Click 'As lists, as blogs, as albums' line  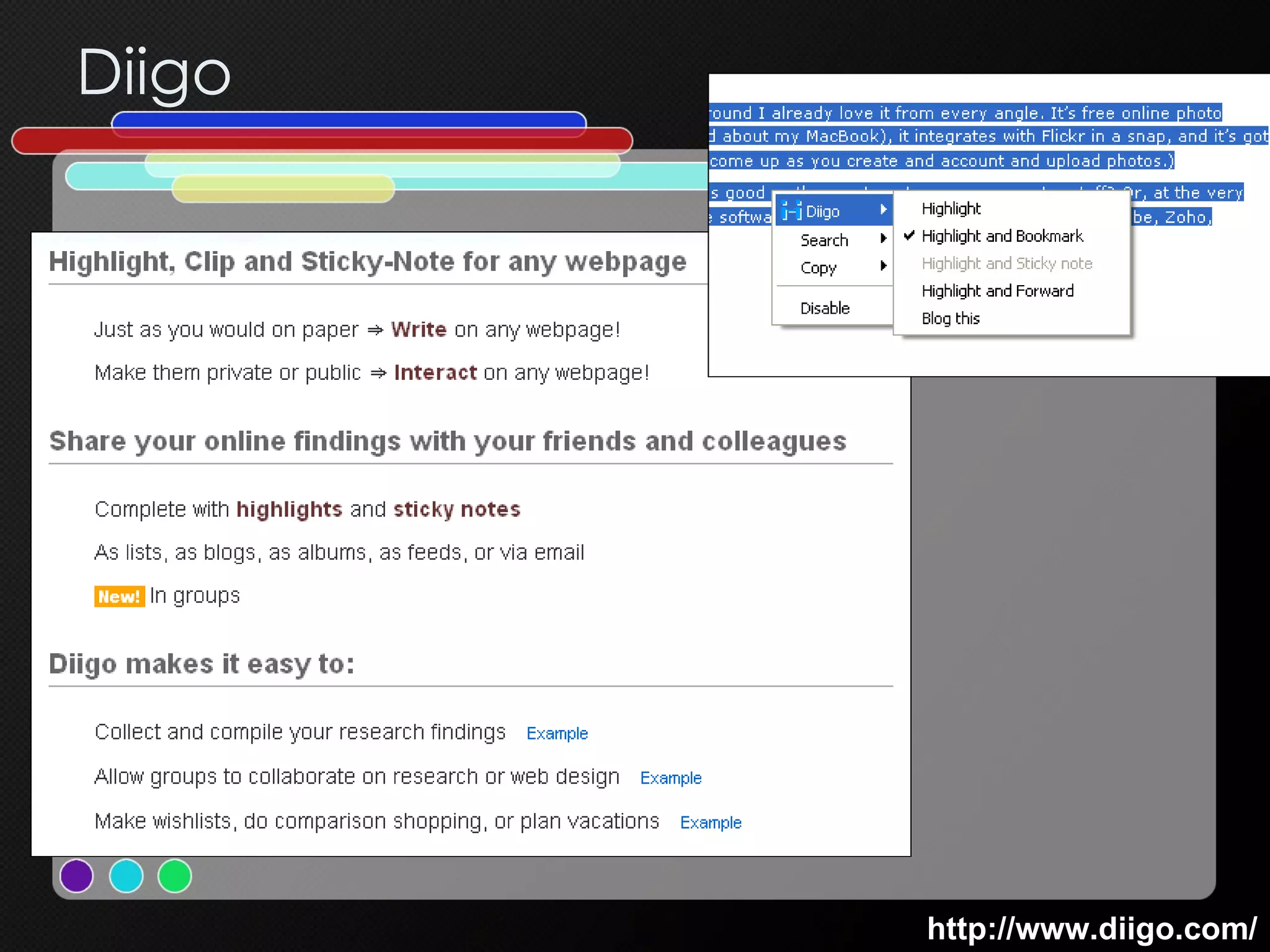click(x=339, y=552)
